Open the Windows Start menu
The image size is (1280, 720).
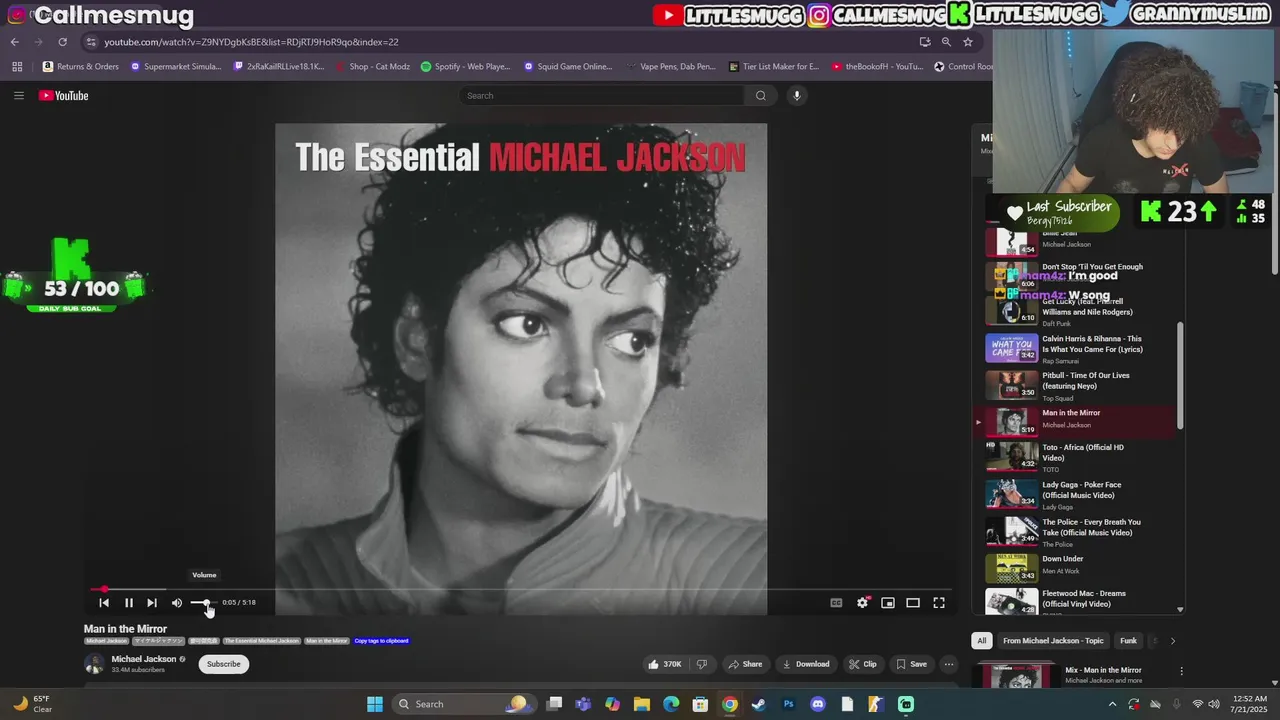coord(374,704)
